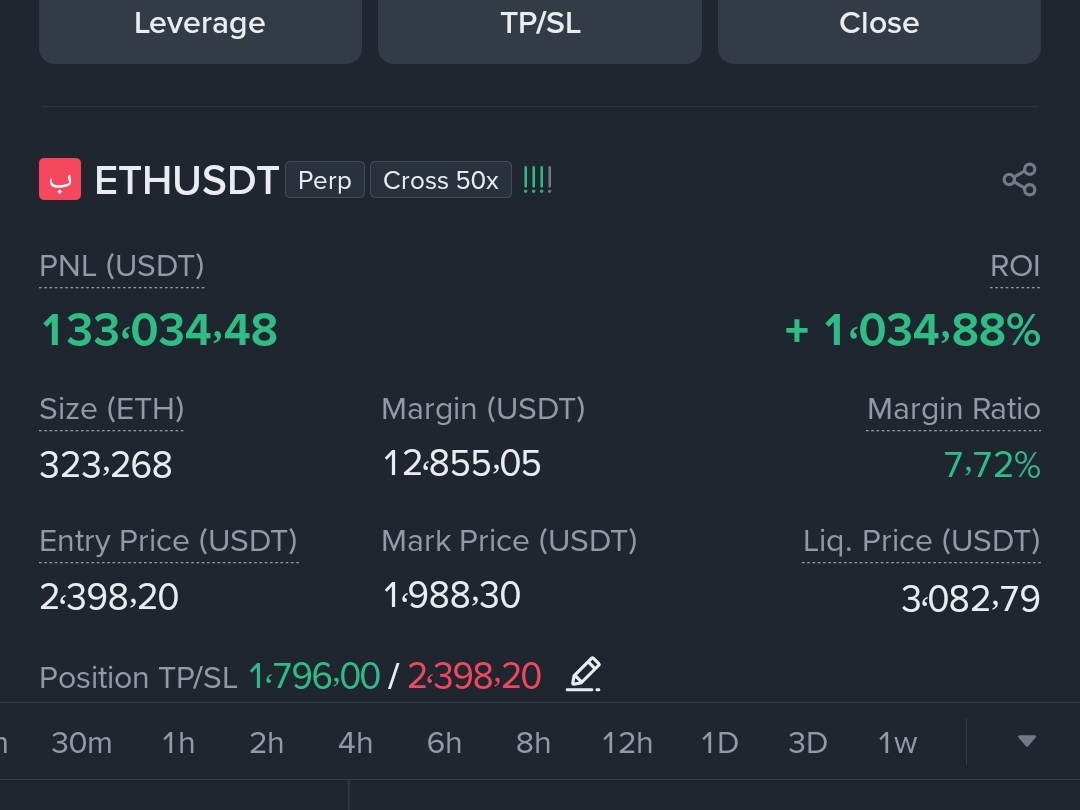The width and height of the screenshot is (1080, 810).
Task: Choose the 1w timeframe
Action: (897, 743)
